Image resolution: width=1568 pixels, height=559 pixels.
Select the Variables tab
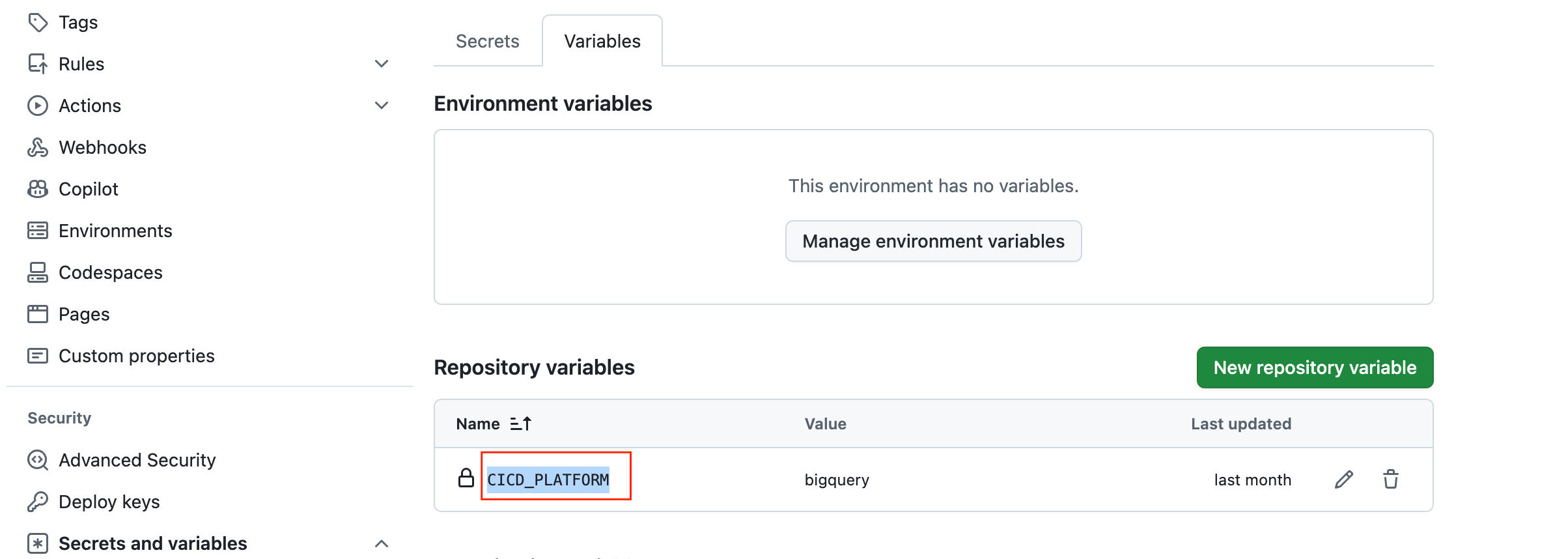pos(602,41)
